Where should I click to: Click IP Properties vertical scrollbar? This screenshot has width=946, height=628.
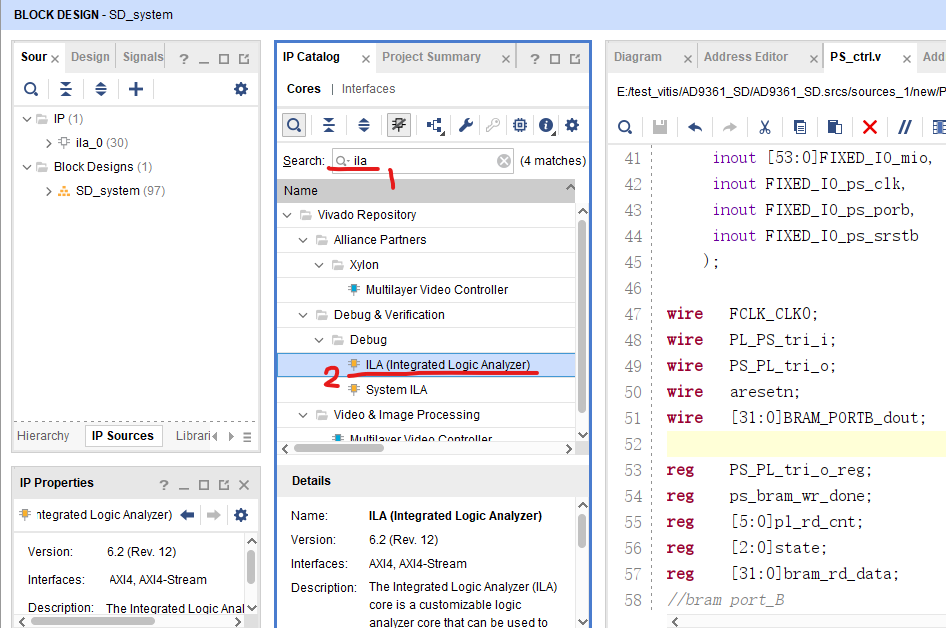tap(252, 566)
